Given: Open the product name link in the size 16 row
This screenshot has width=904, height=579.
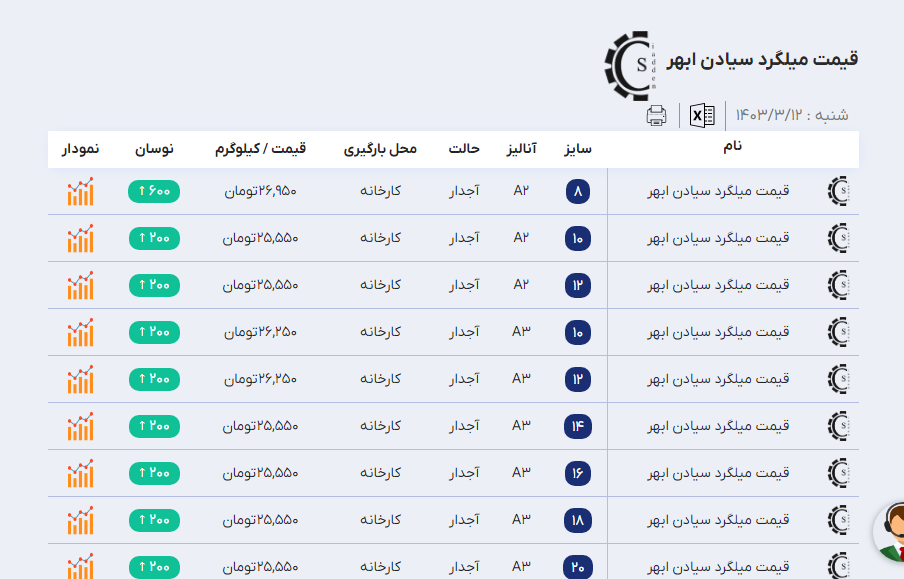Looking at the screenshot, I should (718, 473).
